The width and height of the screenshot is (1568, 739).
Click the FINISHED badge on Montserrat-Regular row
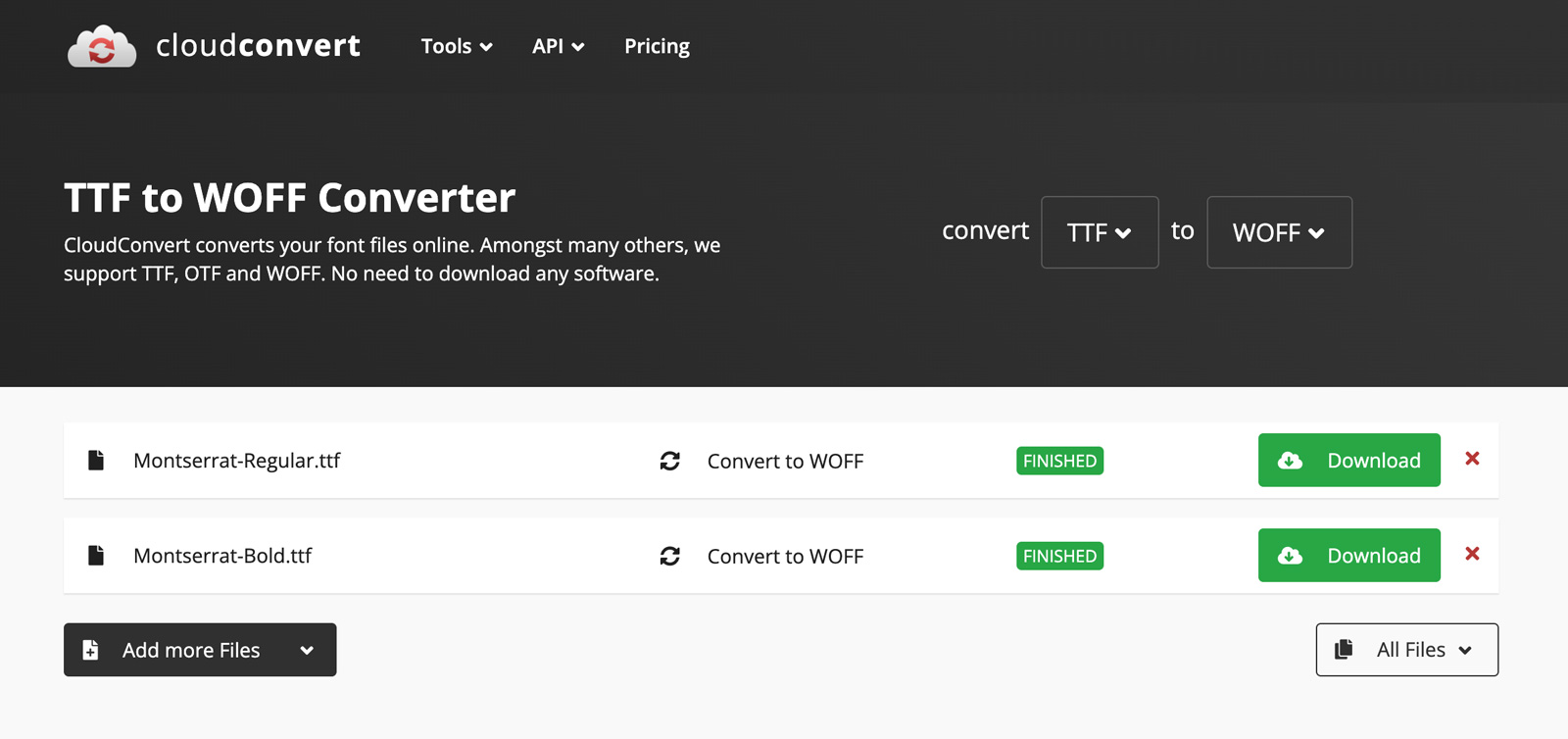(x=1059, y=461)
